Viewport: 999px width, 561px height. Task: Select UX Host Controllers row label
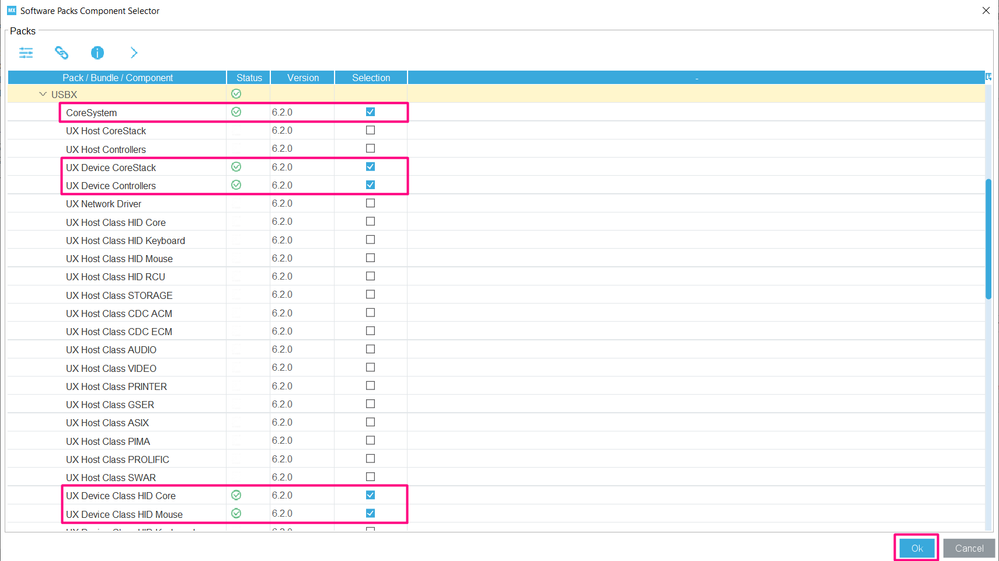click(x=106, y=149)
